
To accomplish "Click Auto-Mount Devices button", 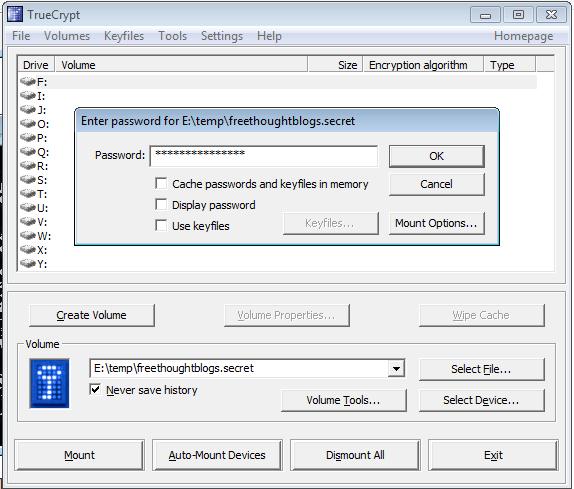I will [217, 455].
